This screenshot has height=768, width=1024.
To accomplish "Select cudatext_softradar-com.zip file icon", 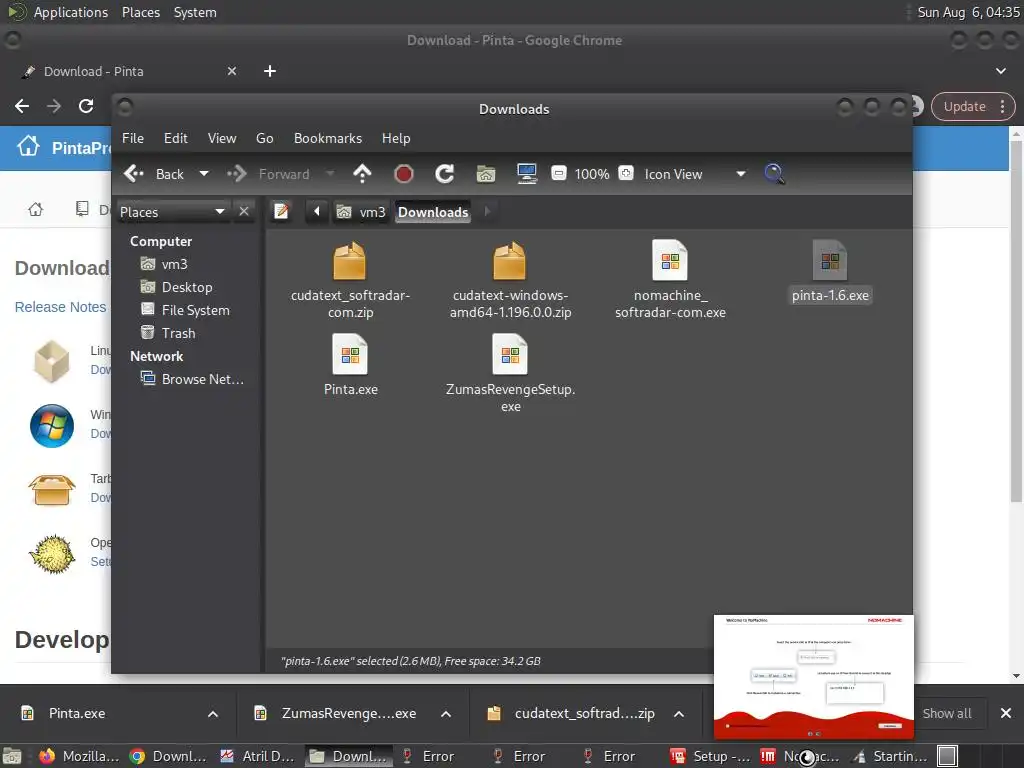I will pos(350,262).
